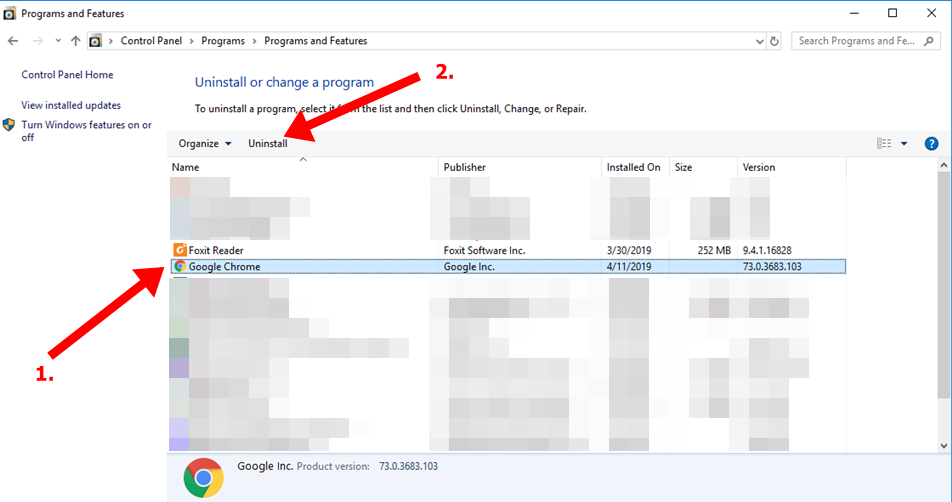Click the Programs and Features title icon
Image resolution: width=952 pixels, height=502 pixels.
click(x=9, y=13)
